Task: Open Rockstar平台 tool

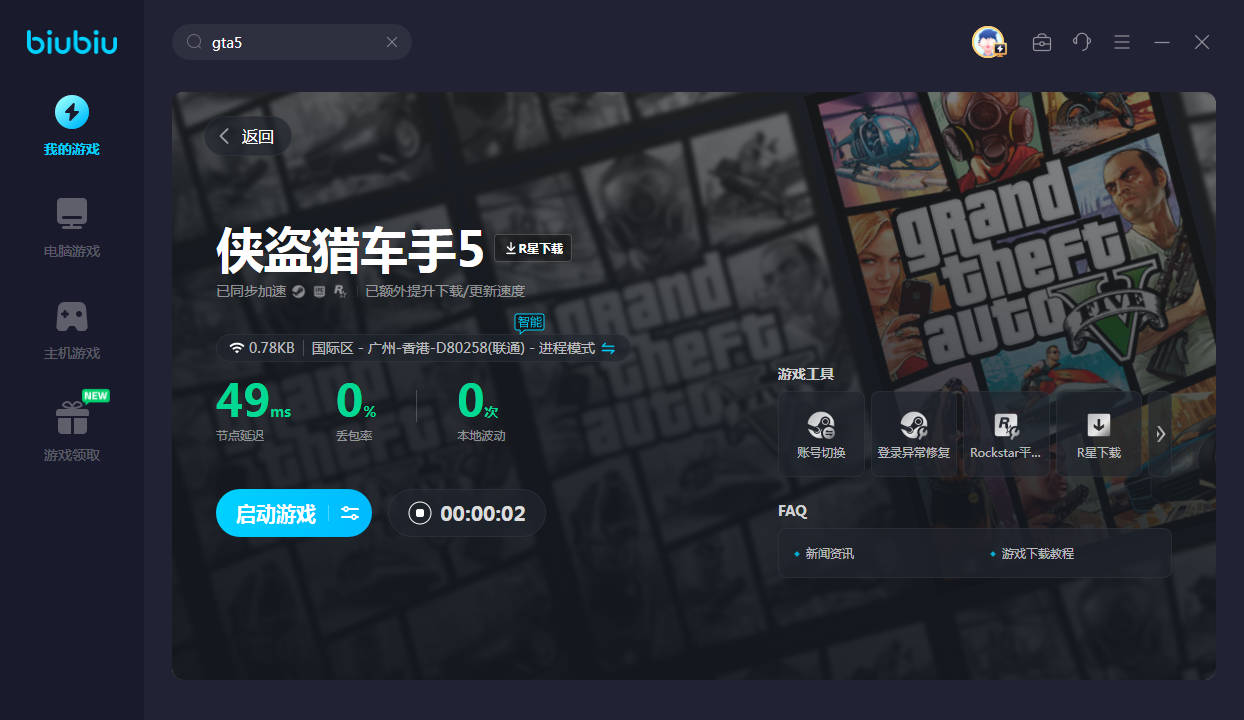Action: (x=1007, y=434)
